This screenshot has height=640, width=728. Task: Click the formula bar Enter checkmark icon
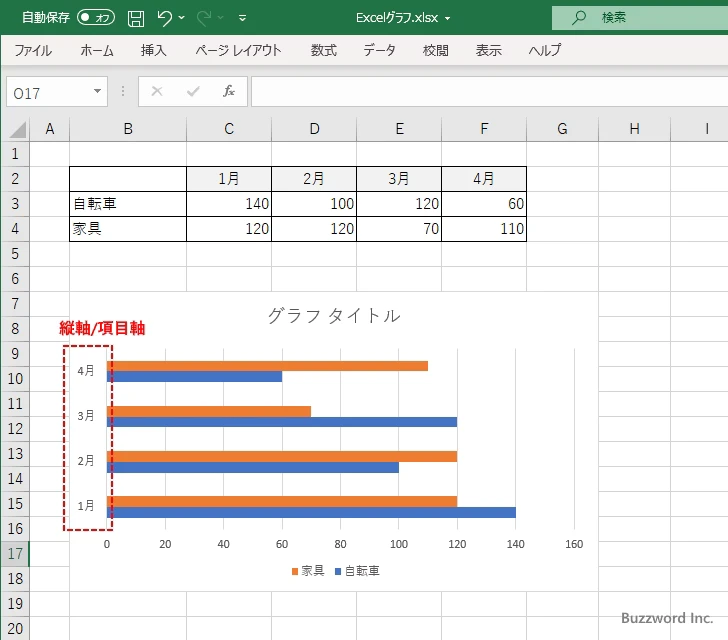point(193,91)
